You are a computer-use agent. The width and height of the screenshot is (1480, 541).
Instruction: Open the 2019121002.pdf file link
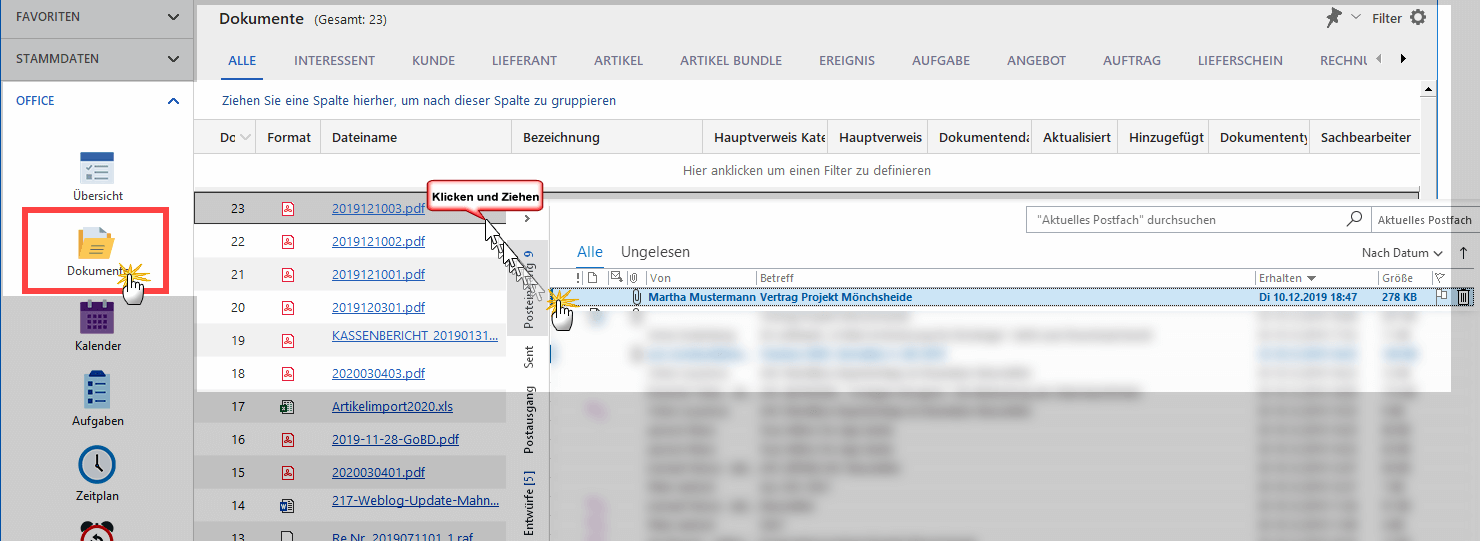pos(378,242)
